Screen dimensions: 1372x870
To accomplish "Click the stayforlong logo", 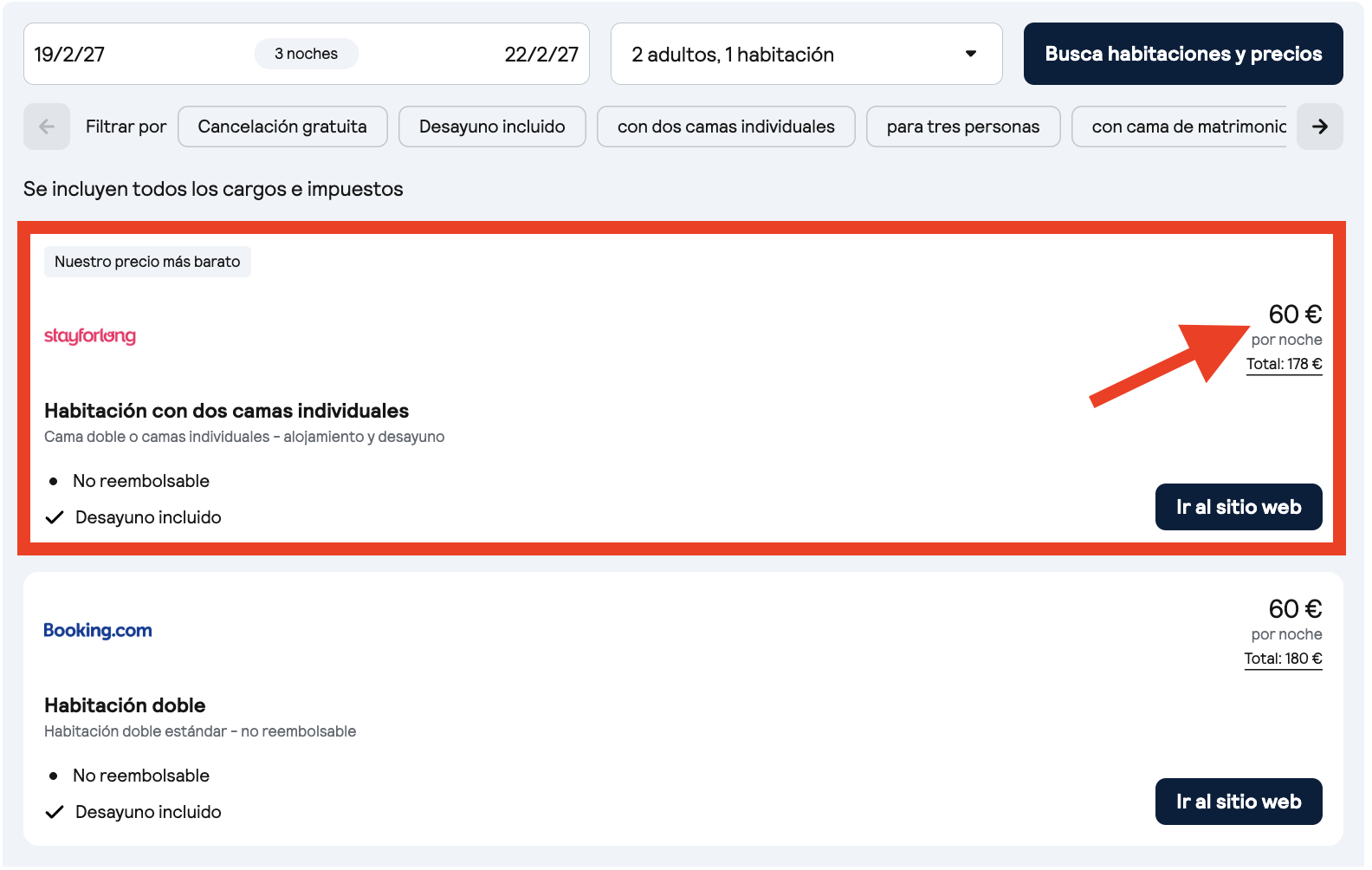I will tap(90, 335).
